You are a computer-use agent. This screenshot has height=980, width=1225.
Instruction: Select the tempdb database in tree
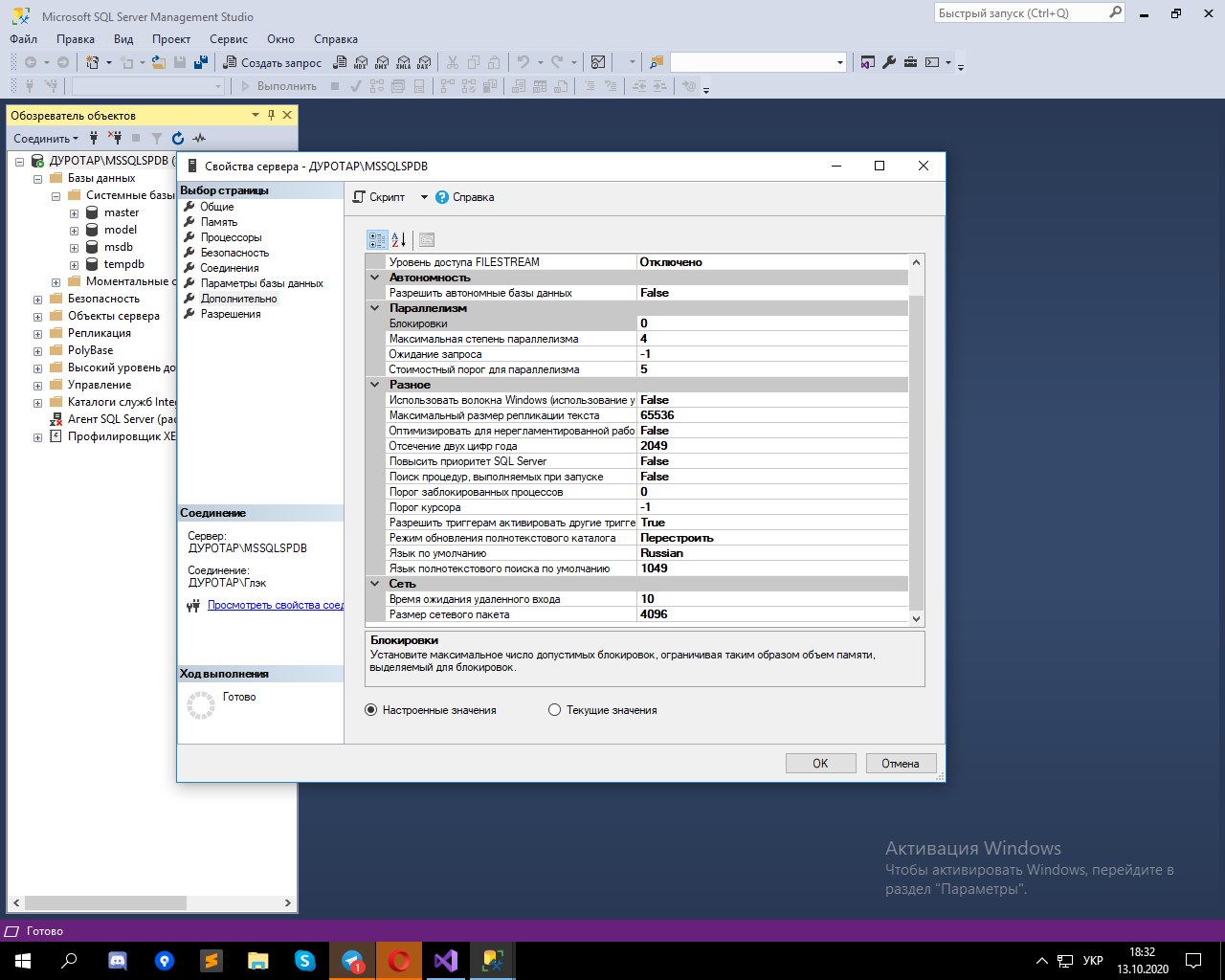(123, 264)
